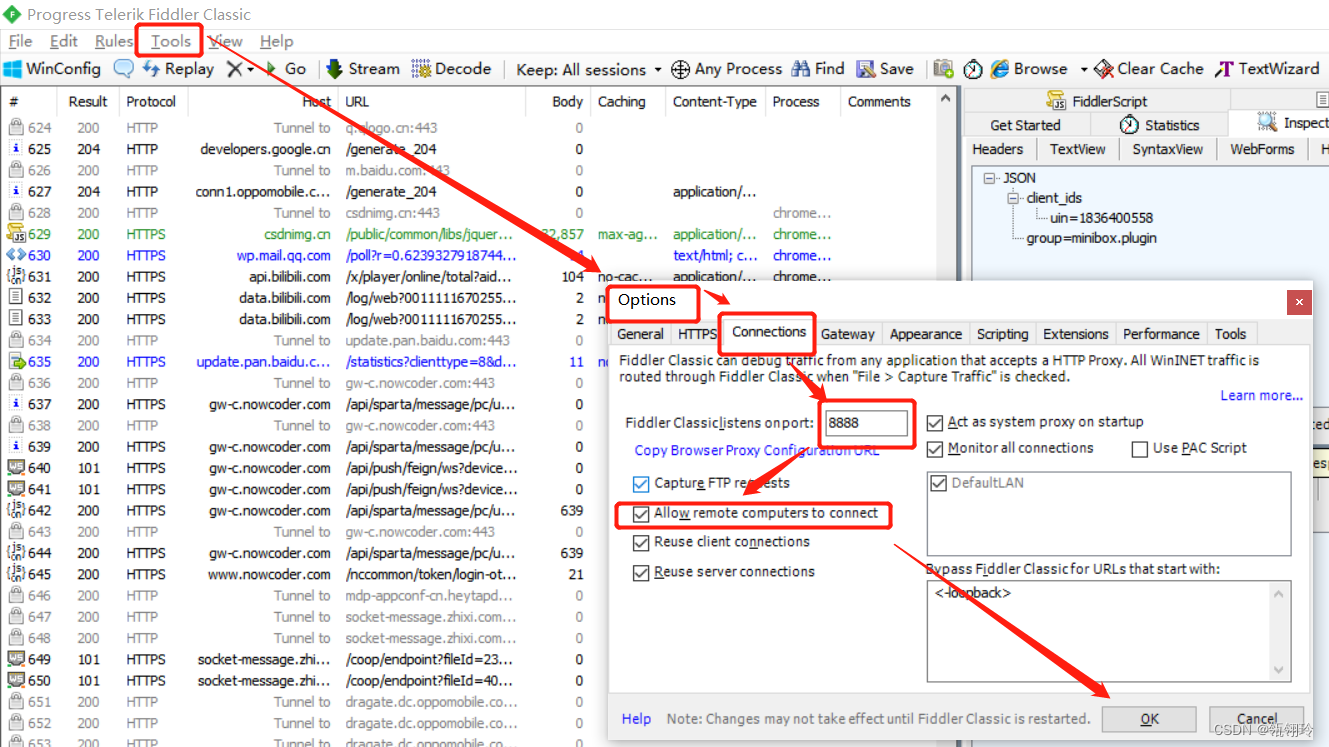Open the Keep: All sessions dropdown
This screenshot has height=747, width=1329.
[x=589, y=69]
